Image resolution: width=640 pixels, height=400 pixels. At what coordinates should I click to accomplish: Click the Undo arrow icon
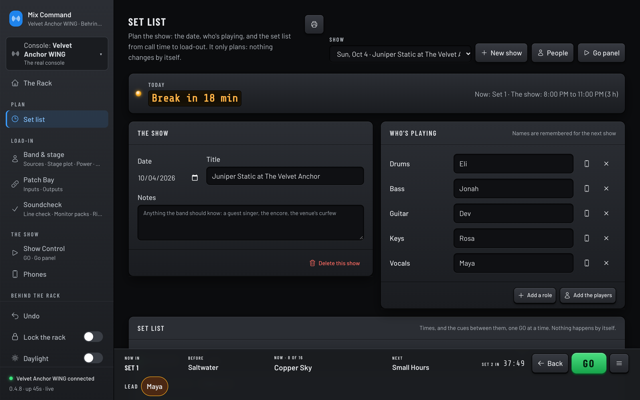[15, 316]
